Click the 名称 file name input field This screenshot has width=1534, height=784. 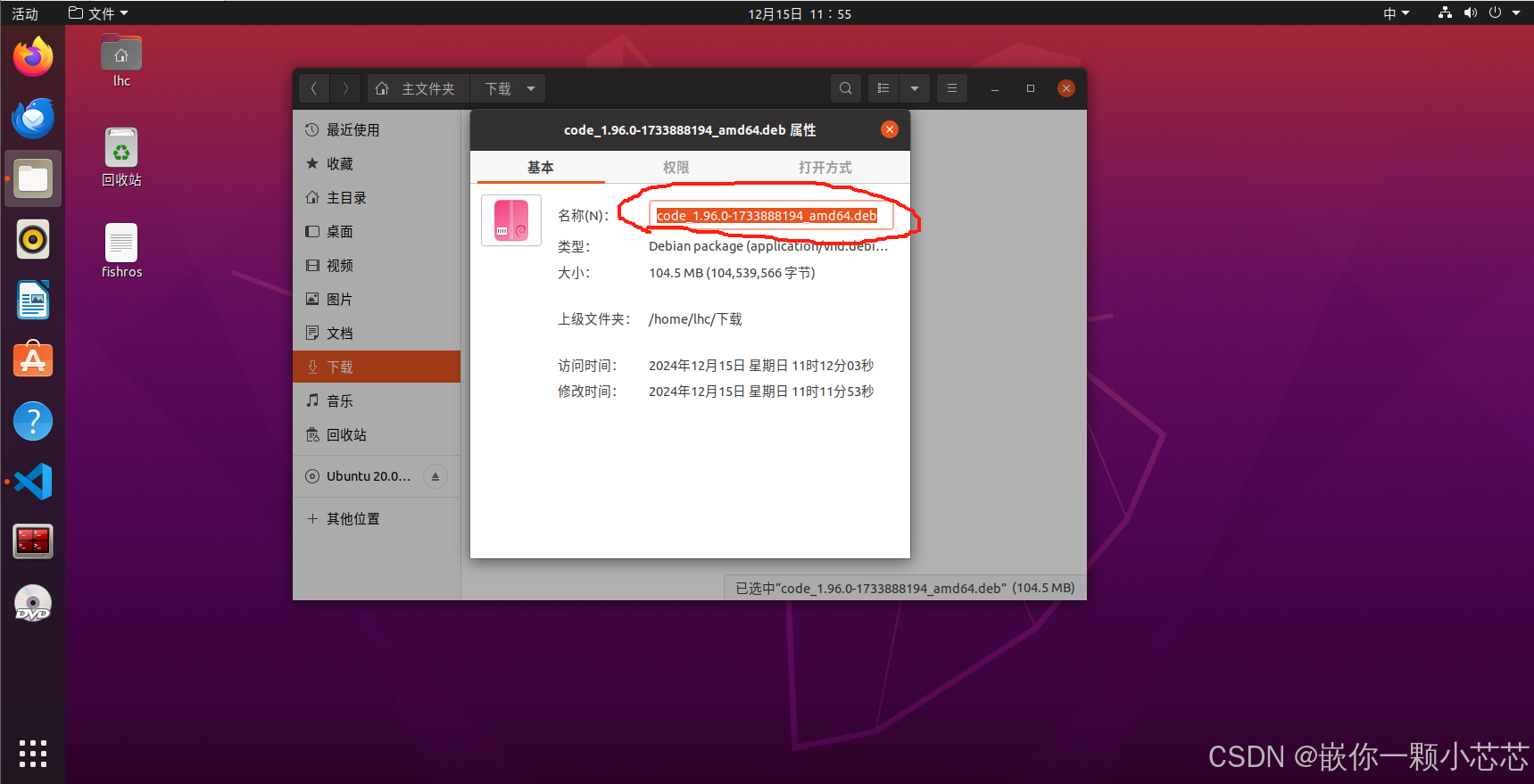771,216
